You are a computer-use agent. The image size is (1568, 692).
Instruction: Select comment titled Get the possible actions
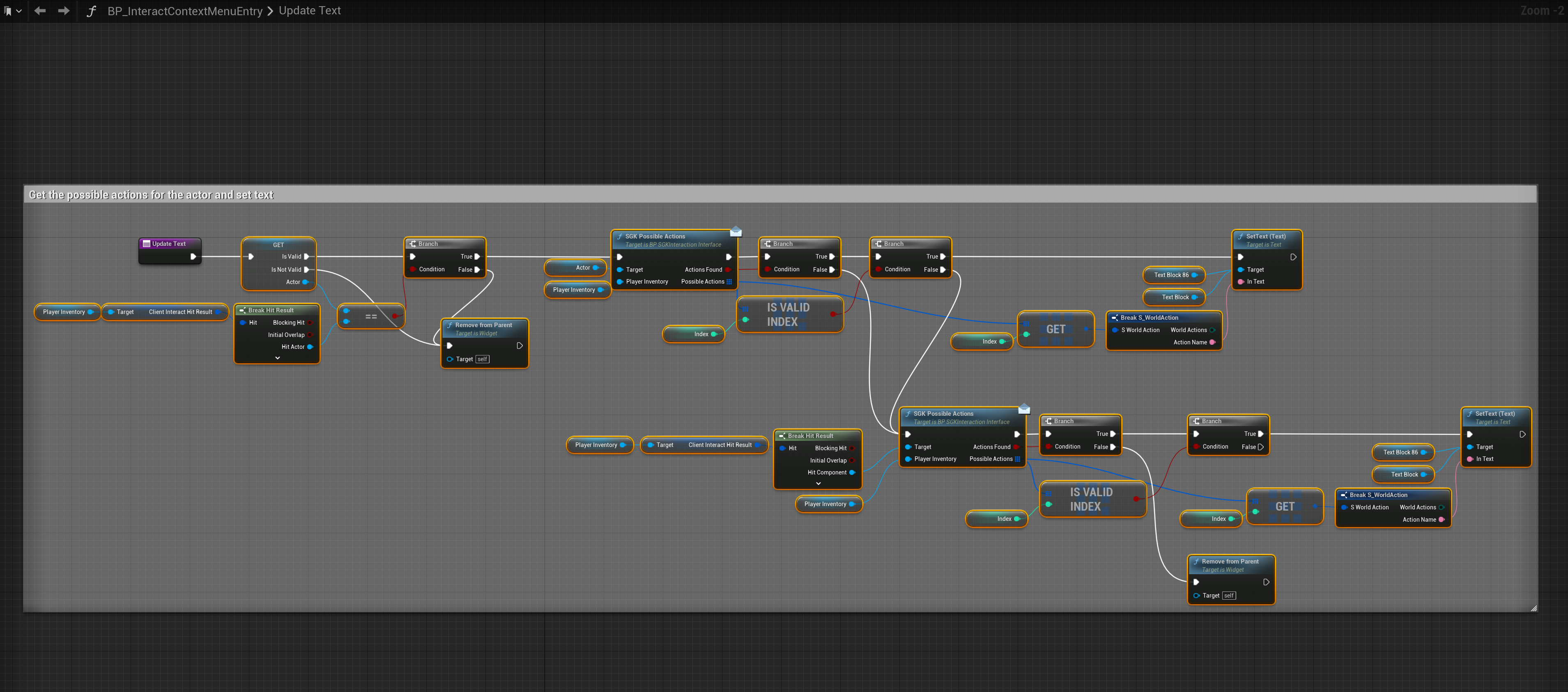click(x=151, y=195)
